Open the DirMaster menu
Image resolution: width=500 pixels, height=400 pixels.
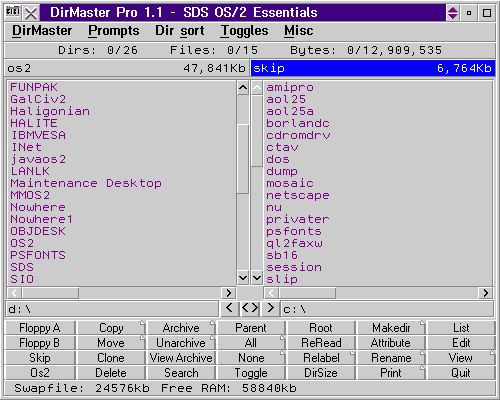[x=42, y=31]
